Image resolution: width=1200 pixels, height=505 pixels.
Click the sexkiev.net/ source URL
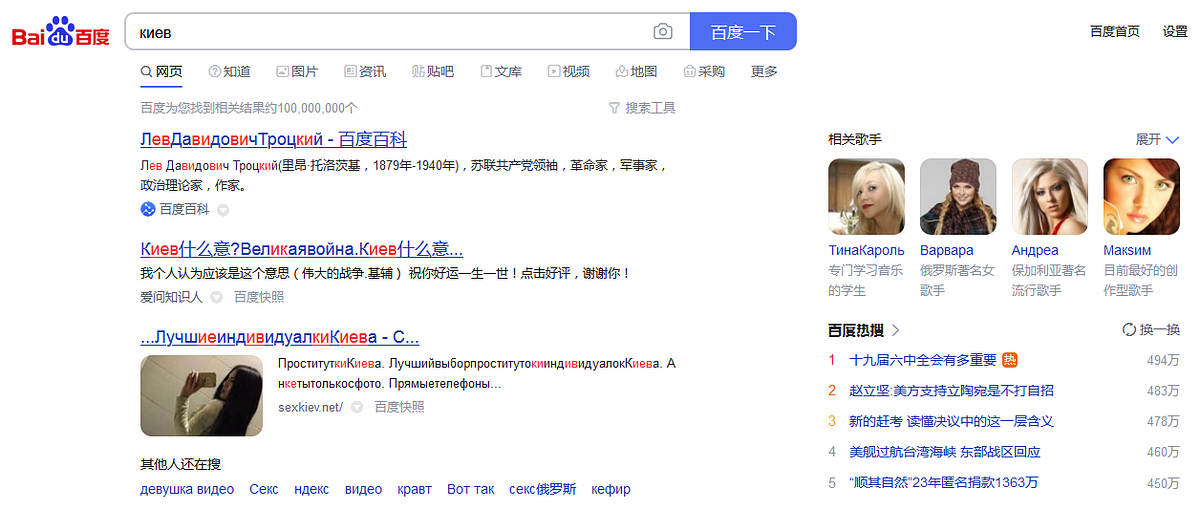coord(311,407)
